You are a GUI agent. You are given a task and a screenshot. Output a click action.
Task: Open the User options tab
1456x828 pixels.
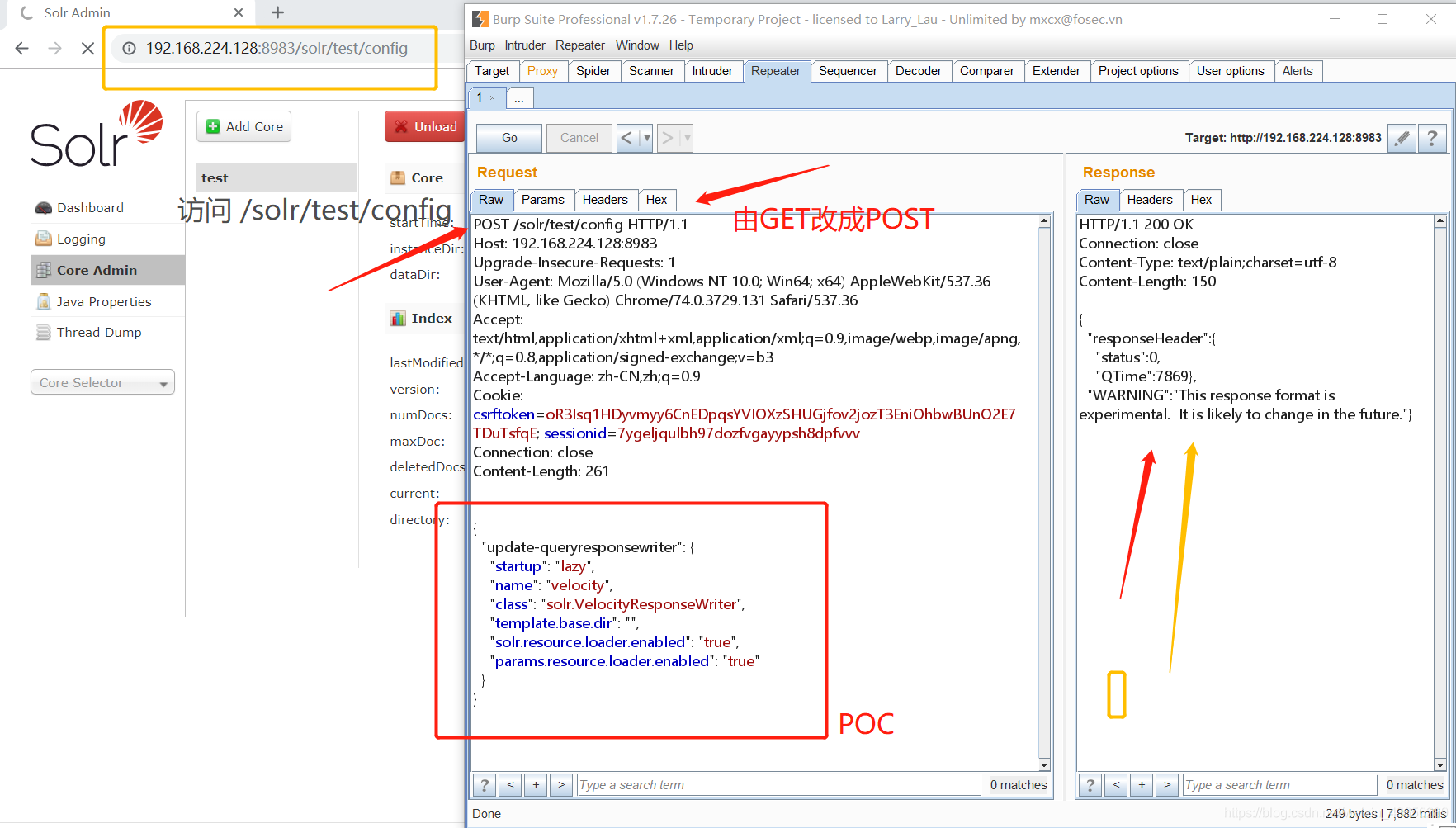tap(1231, 71)
